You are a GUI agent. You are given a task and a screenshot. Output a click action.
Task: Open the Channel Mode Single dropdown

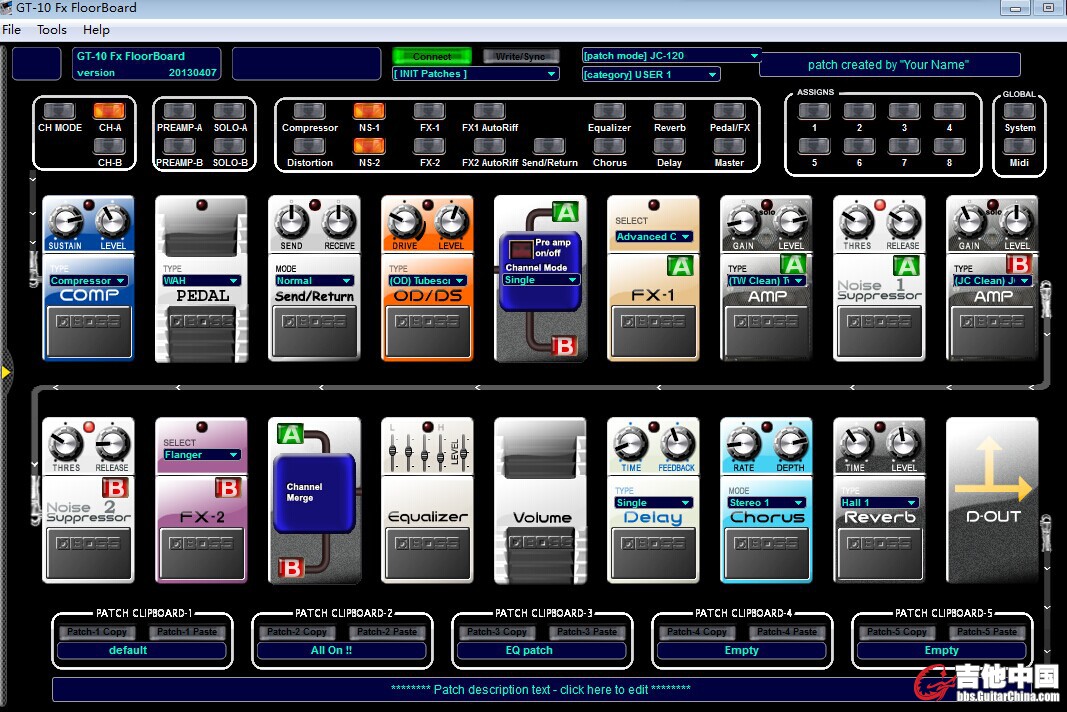pos(540,280)
